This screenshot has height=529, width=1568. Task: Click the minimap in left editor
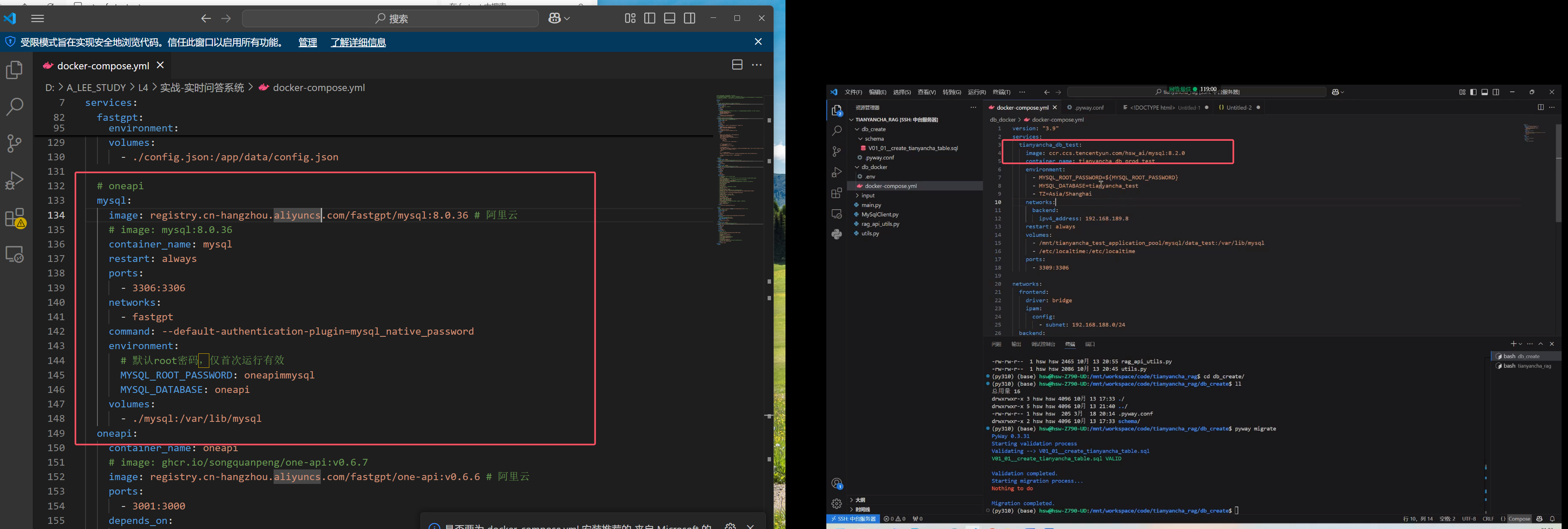(x=740, y=170)
